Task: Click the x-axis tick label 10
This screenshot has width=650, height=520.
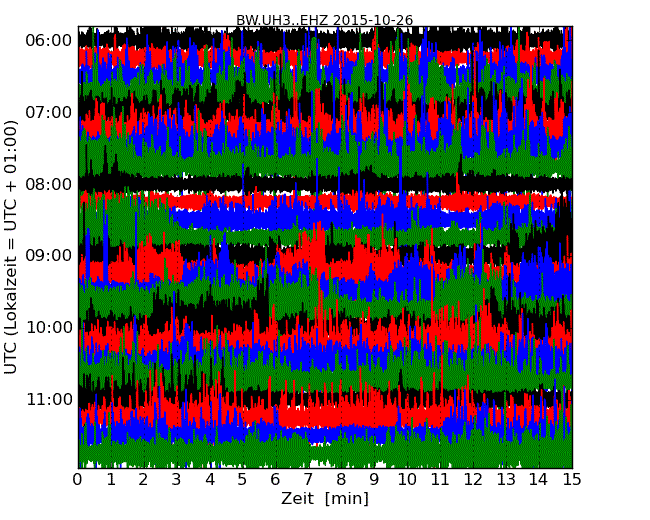Action: (x=407, y=479)
